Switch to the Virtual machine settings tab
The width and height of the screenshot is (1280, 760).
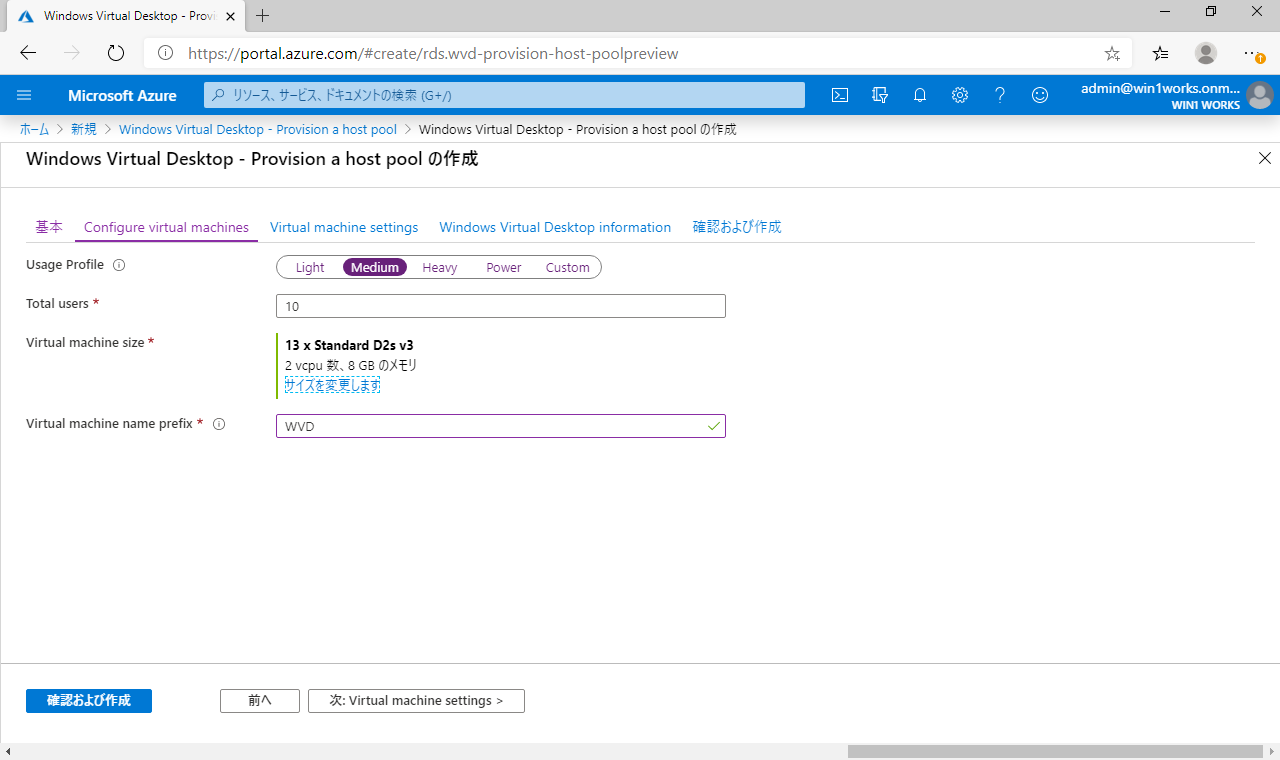(344, 227)
